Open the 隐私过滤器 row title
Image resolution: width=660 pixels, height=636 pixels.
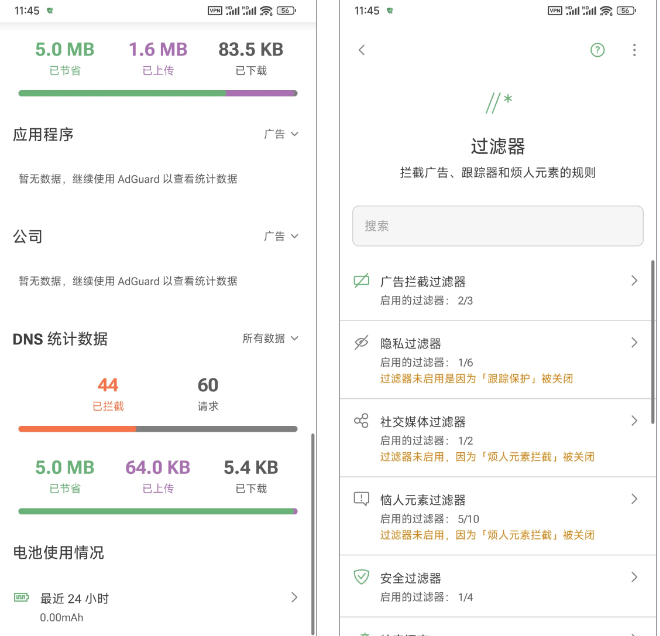click(410, 343)
